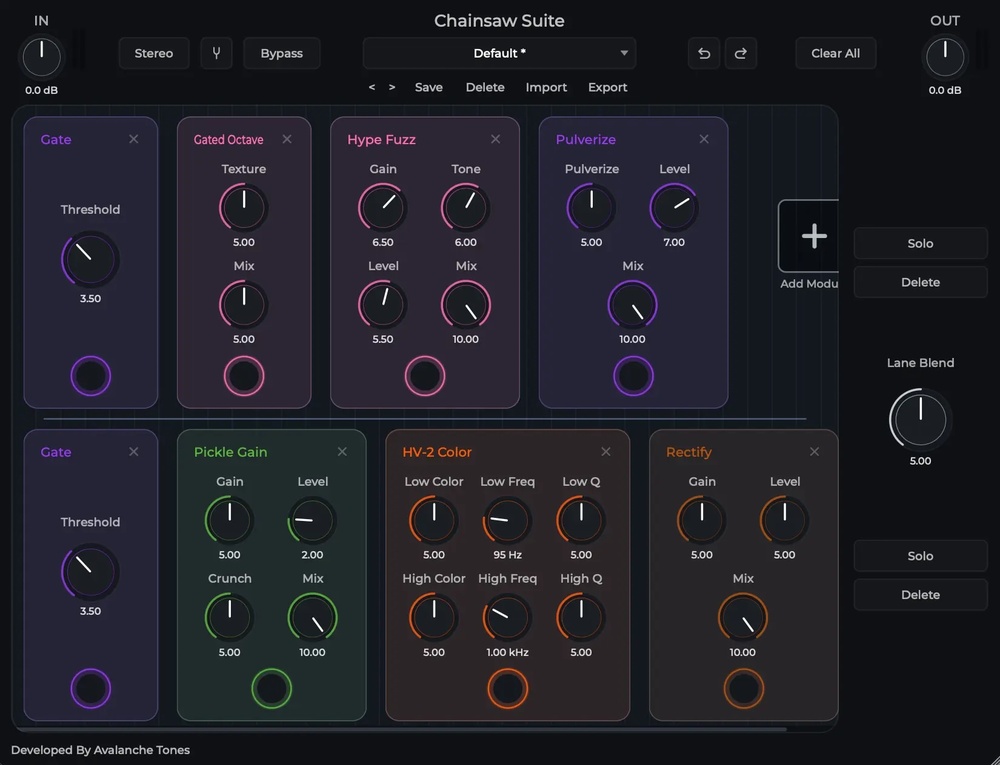Click the HV-2 High Q knob
The image size is (1000, 765).
pyautogui.click(x=581, y=617)
